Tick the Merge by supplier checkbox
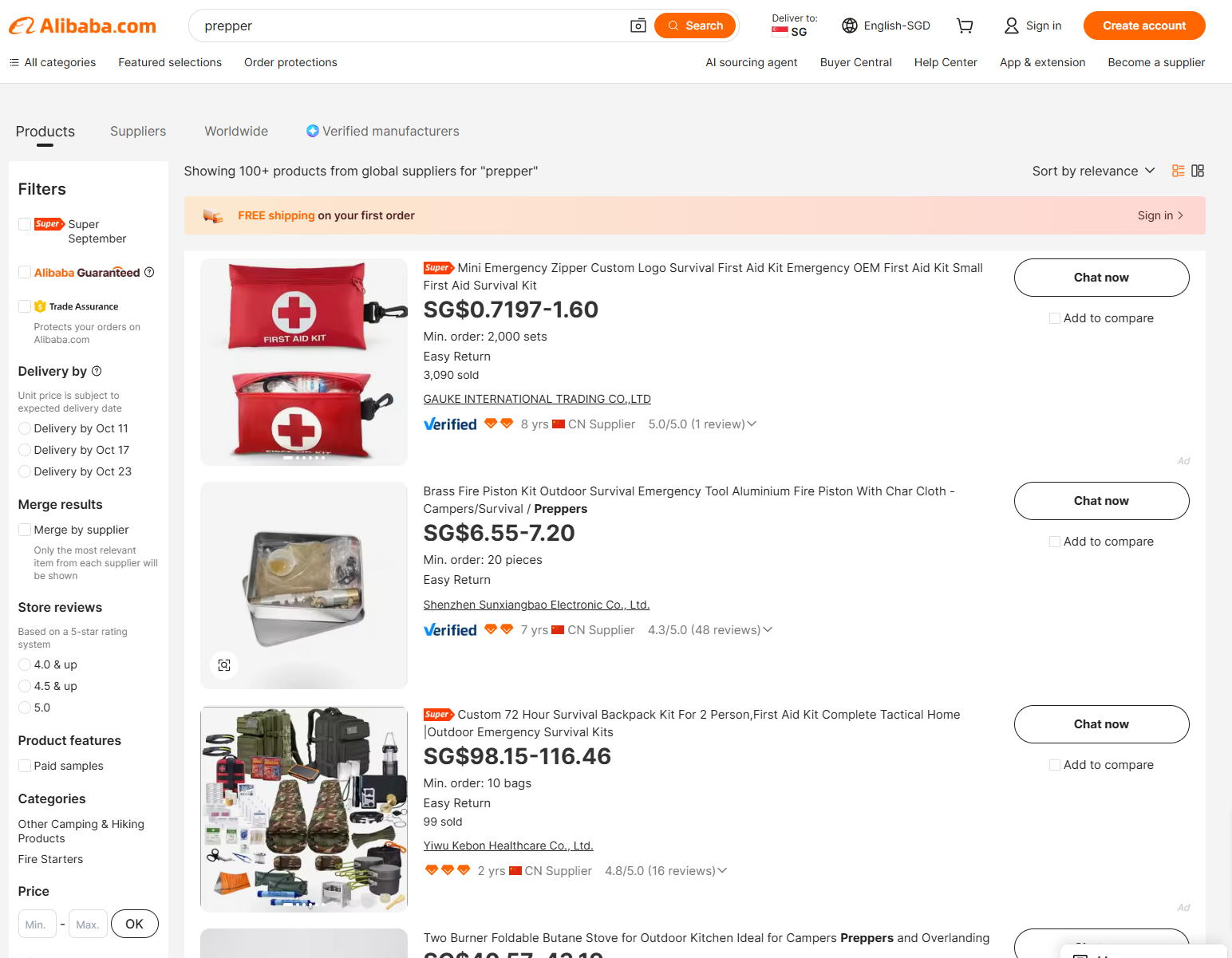Viewport: 1232px width, 958px height. point(25,530)
